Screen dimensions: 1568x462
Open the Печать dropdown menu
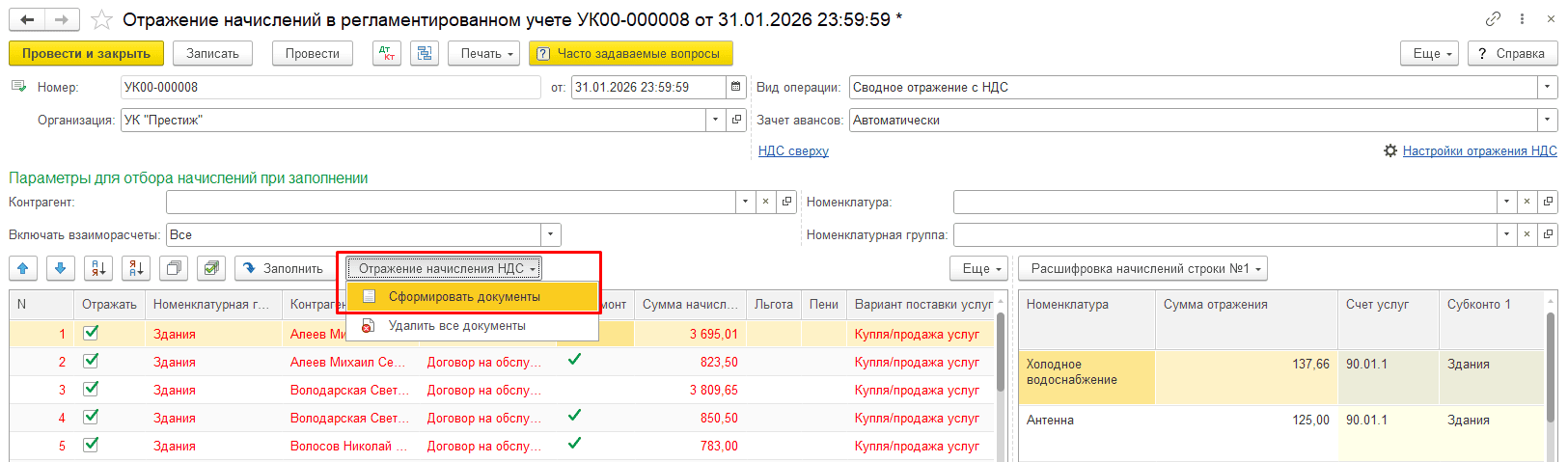tap(483, 54)
